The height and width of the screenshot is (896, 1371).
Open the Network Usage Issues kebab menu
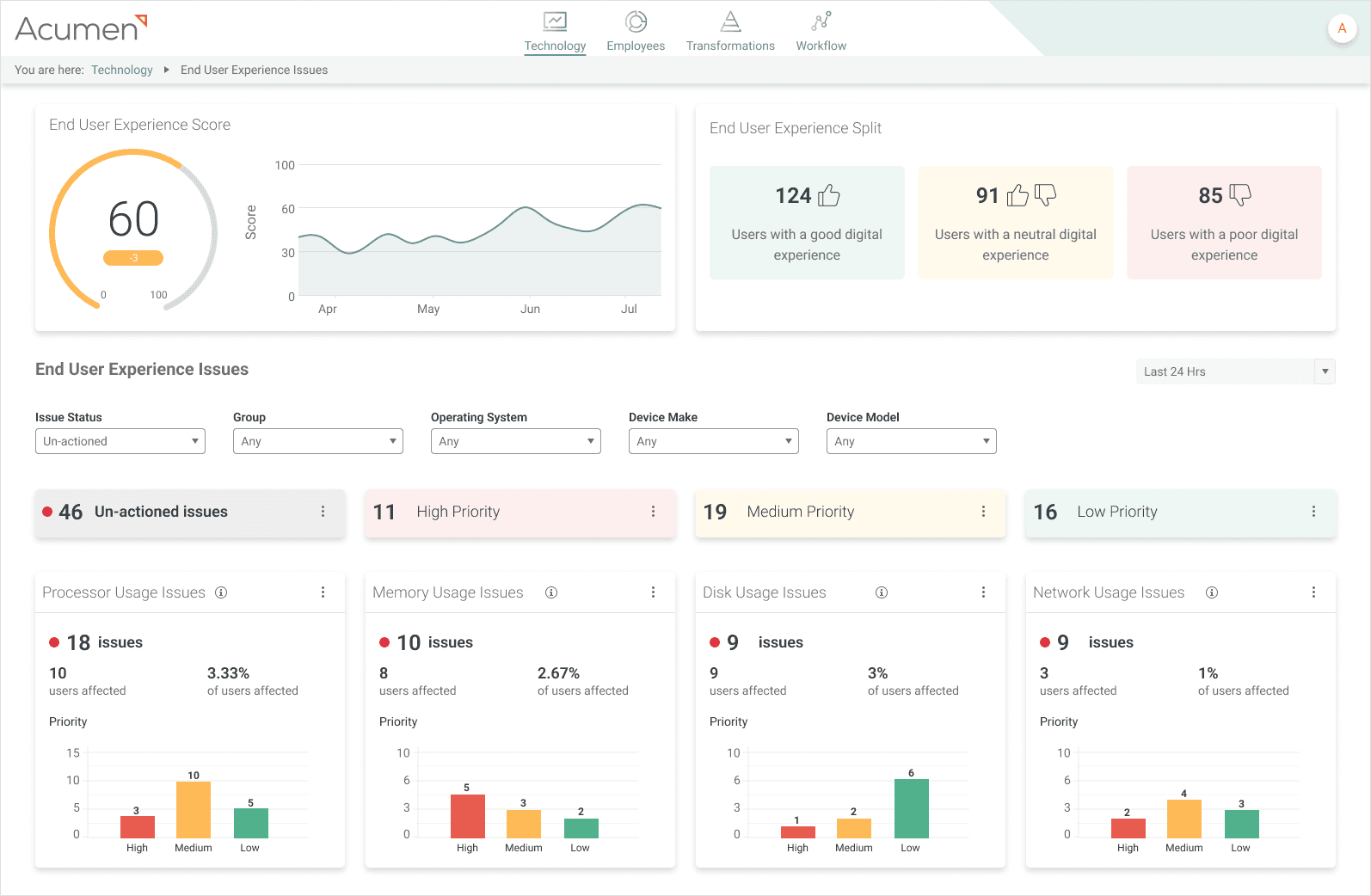click(1313, 592)
